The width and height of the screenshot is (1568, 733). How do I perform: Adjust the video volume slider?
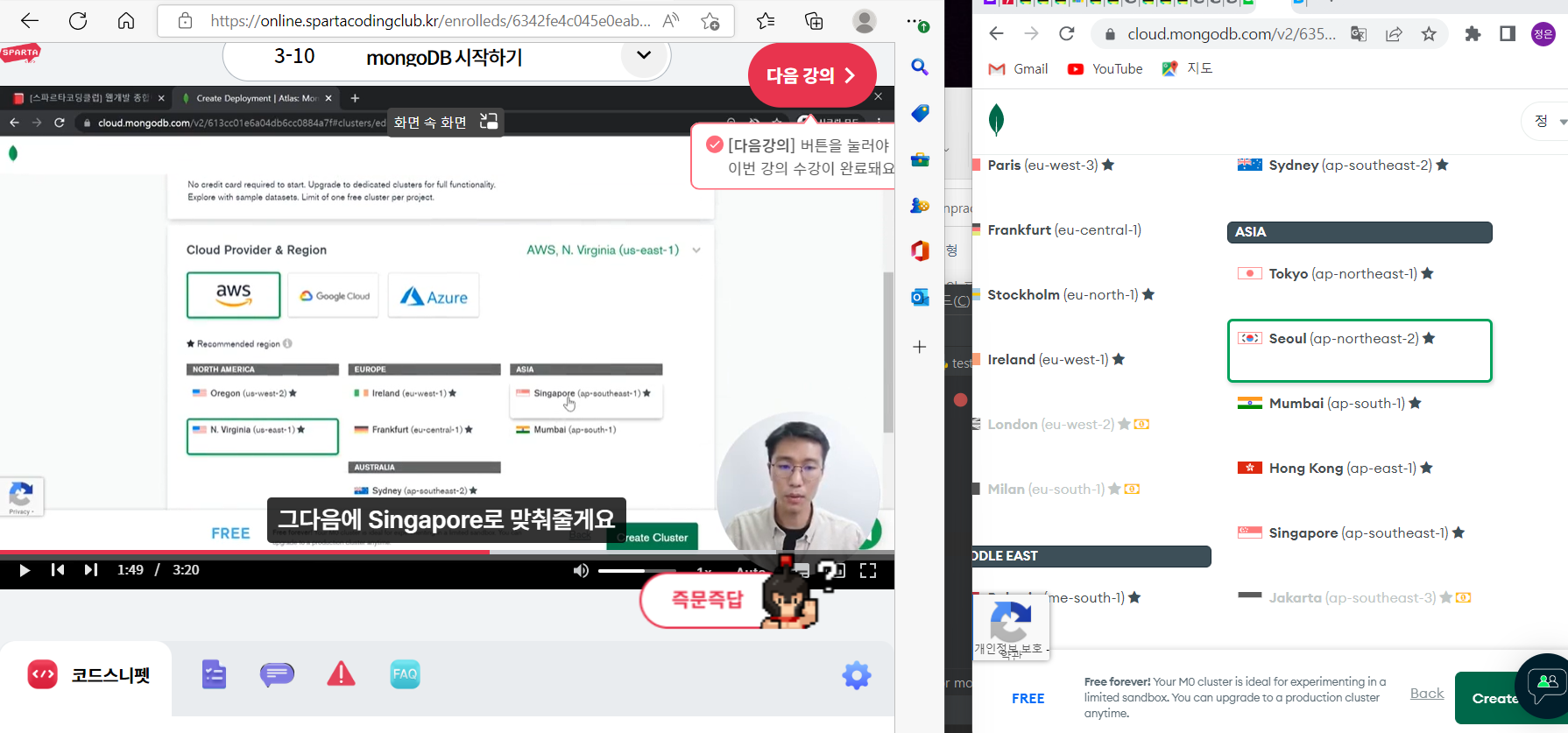click(x=637, y=571)
